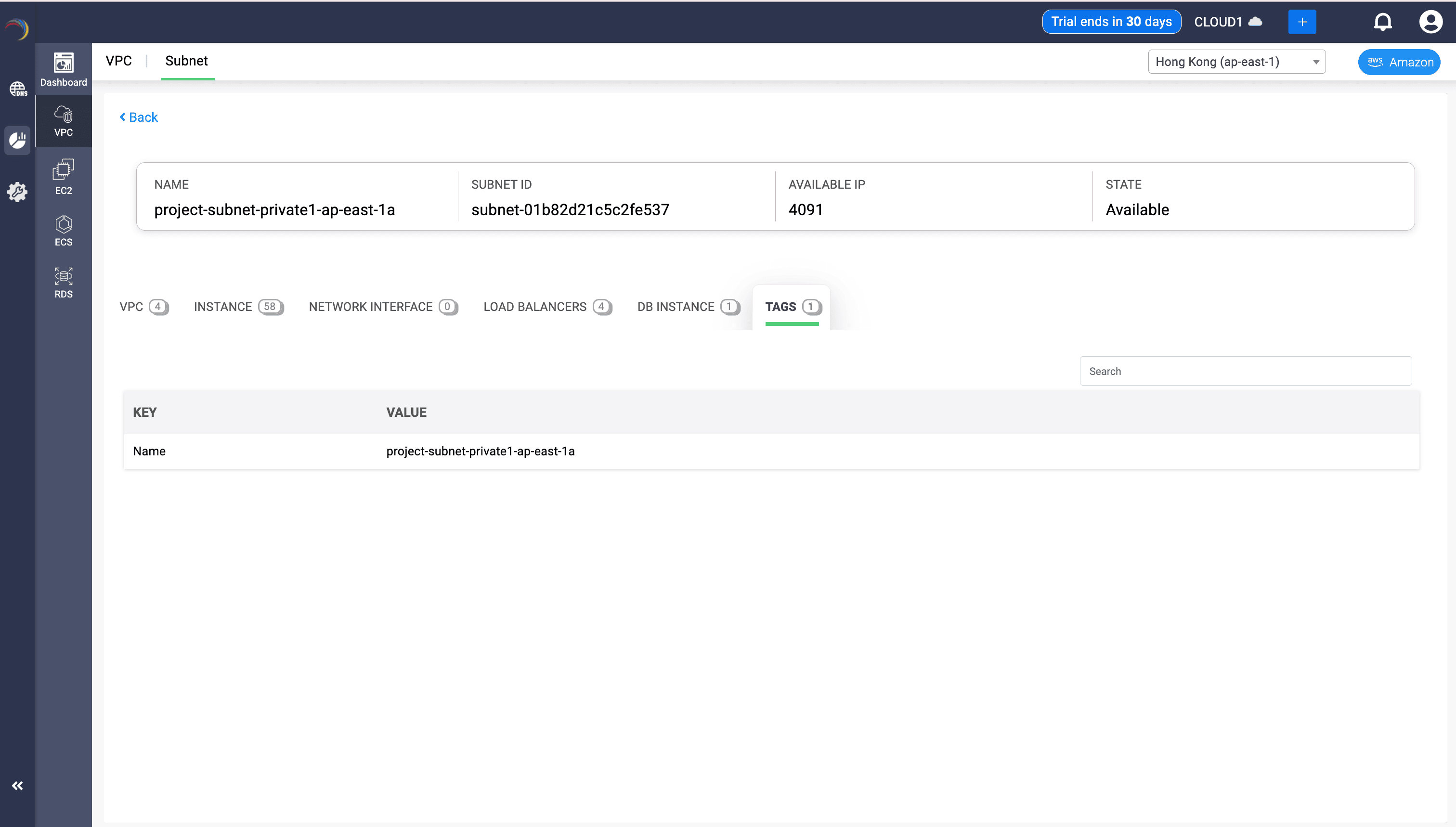
Task: Switch to the INSTANCE tab
Action: tap(237, 307)
